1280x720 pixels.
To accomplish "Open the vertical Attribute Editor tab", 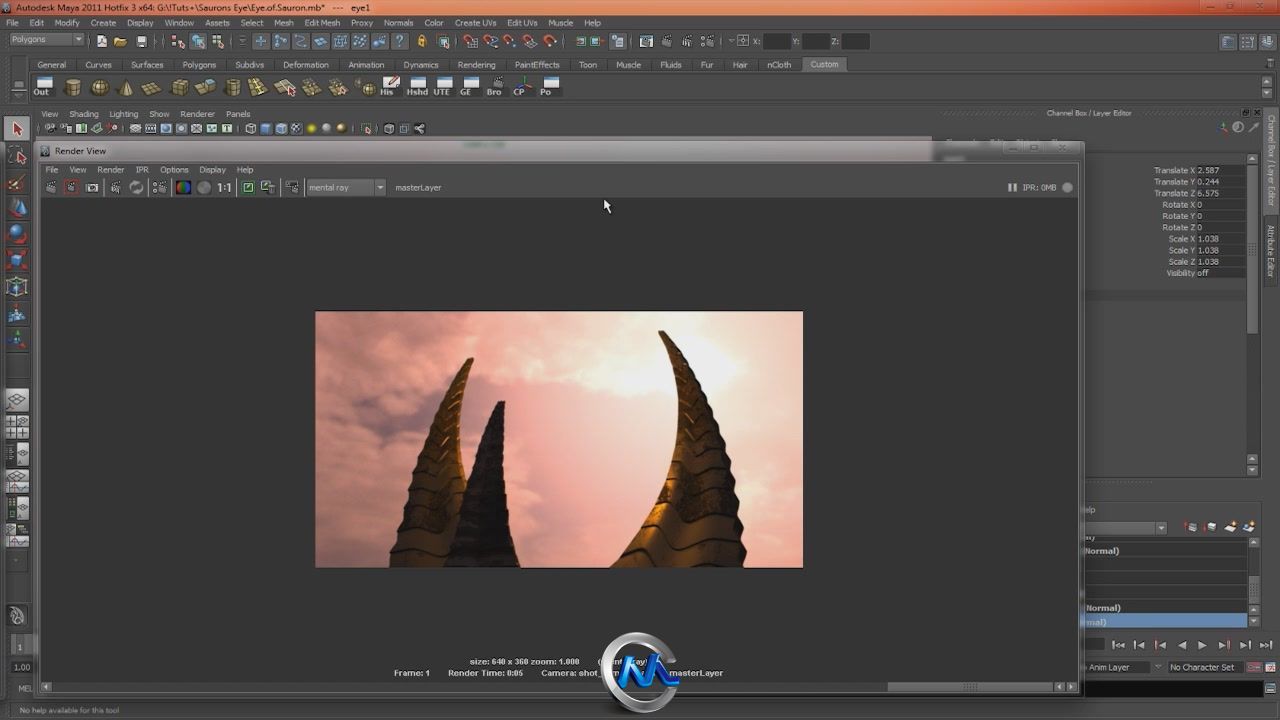I will pos(1271,252).
